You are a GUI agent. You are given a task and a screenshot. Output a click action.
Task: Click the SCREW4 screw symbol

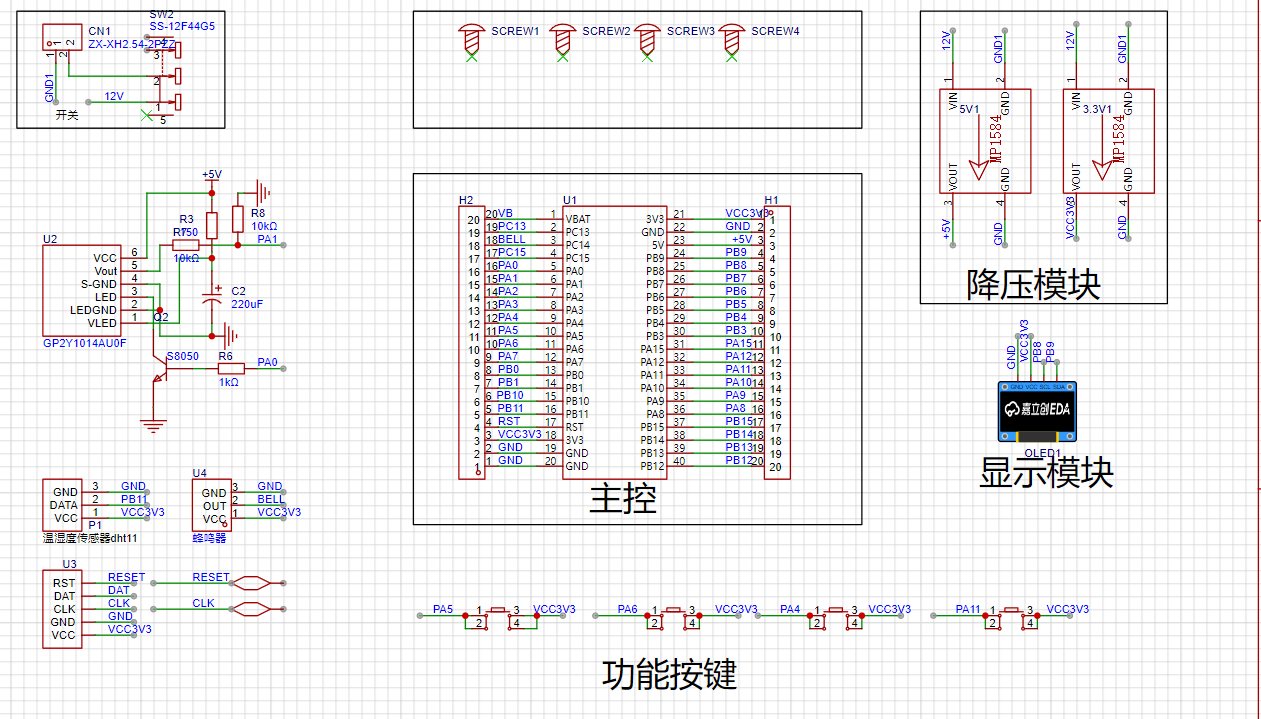click(732, 39)
